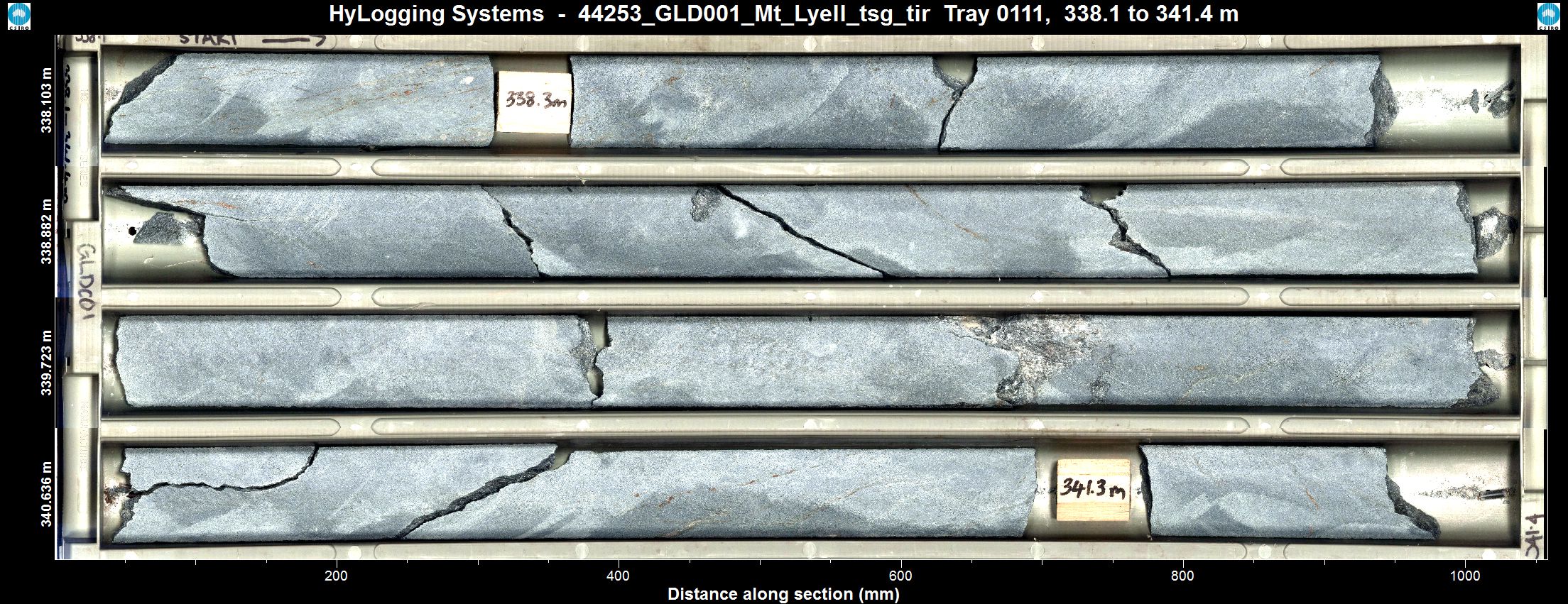This screenshot has height=604, width=1568.
Task: Select the 338.3m wooden depth marker block
Action: tap(534, 101)
